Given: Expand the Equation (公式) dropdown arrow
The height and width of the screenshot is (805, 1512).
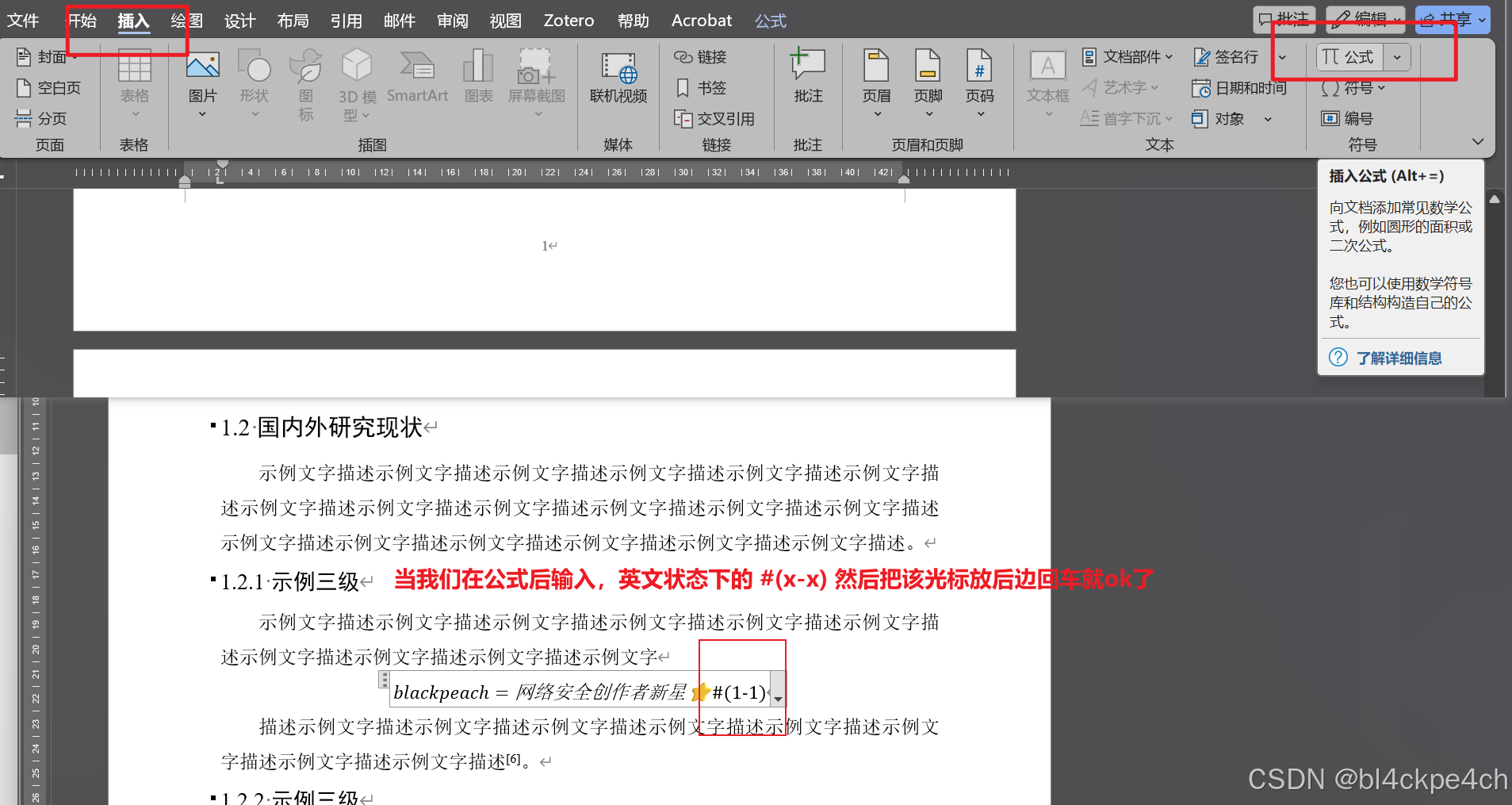Looking at the screenshot, I should point(1397,57).
